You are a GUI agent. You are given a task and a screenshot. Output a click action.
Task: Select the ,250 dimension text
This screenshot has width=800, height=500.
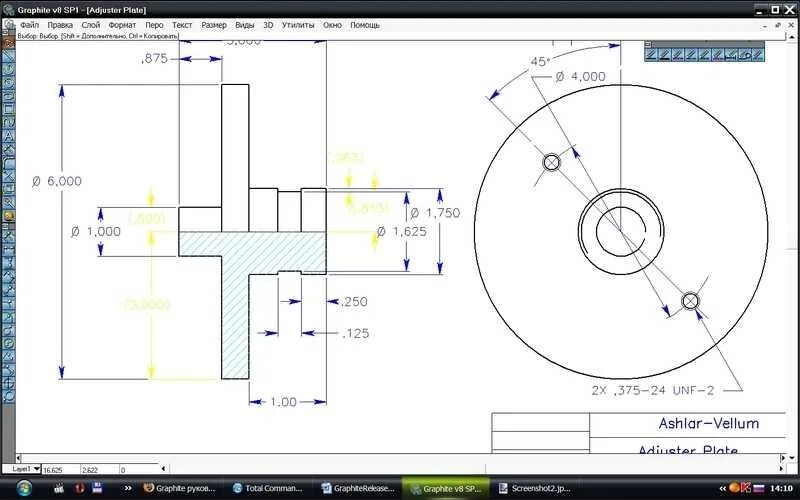coord(354,302)
